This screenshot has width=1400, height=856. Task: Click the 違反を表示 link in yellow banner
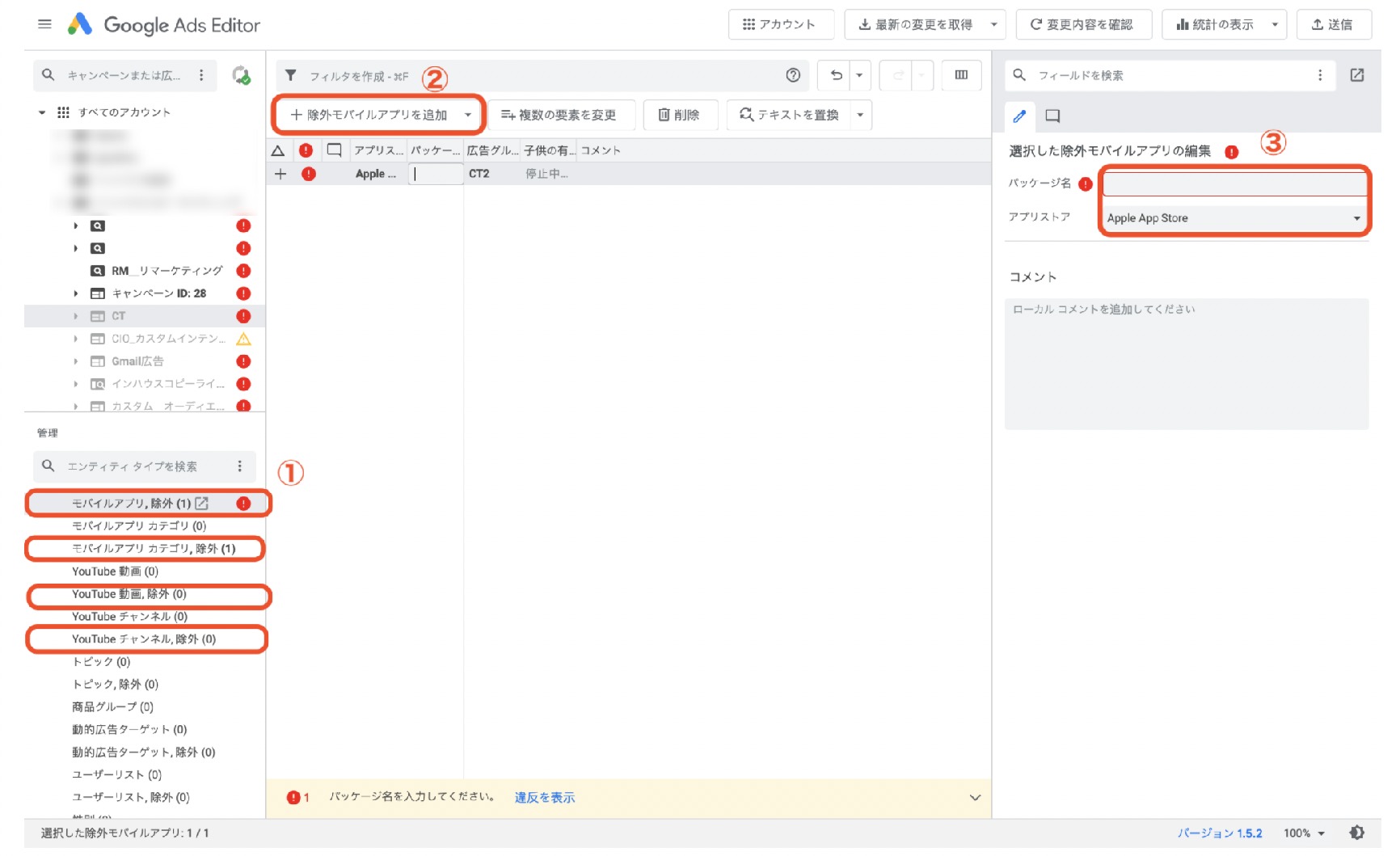point(545,797)
